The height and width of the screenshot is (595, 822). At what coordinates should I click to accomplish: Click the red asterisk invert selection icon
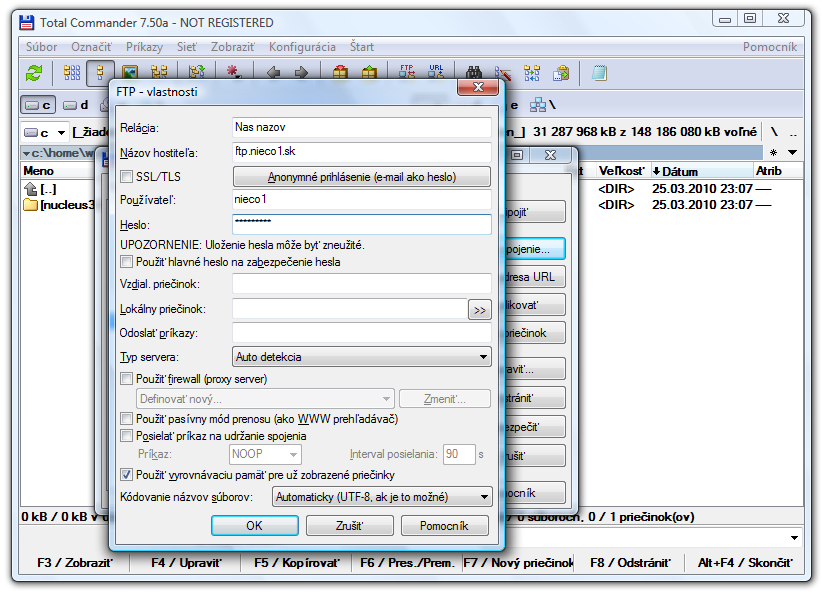(x=232, y=72)
